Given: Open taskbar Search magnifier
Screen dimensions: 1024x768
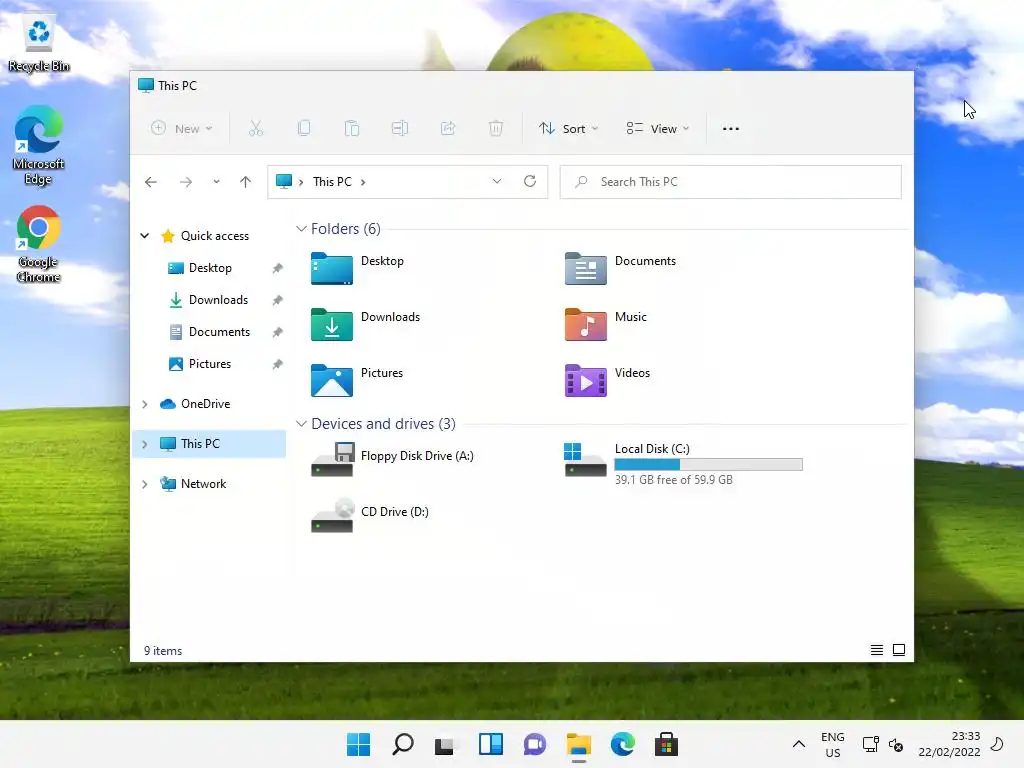Looking at the screenshot, I should (402, 744).
